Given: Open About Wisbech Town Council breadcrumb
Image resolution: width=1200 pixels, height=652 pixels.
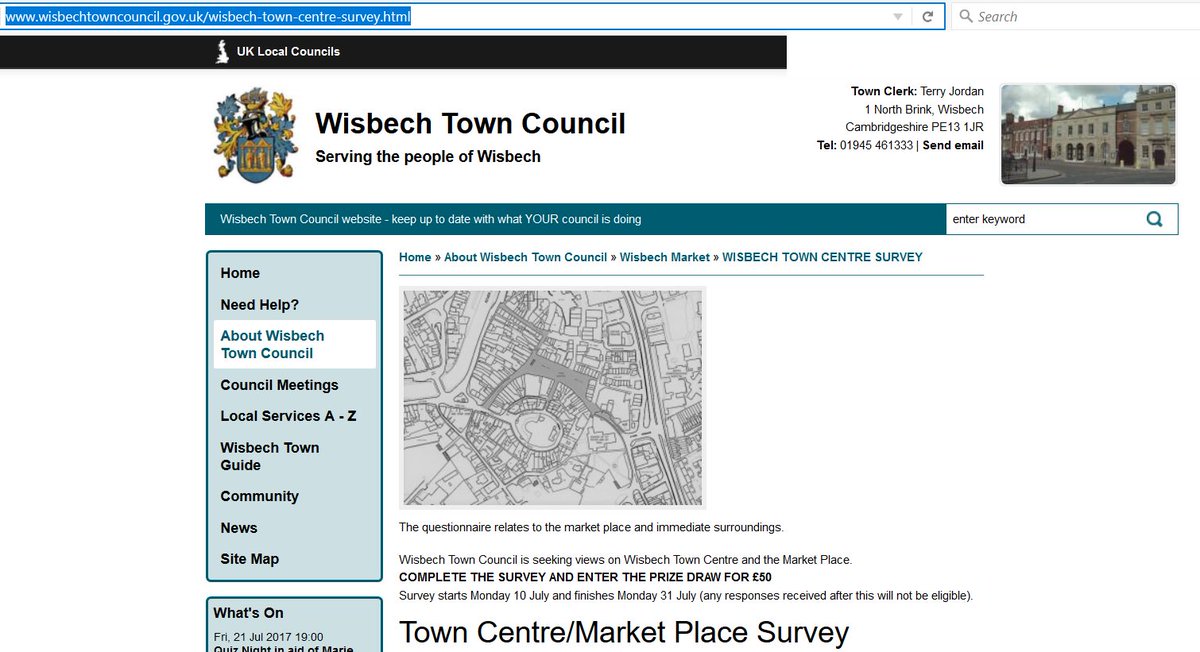Looking at the screenshot, I should click(526, 258).
